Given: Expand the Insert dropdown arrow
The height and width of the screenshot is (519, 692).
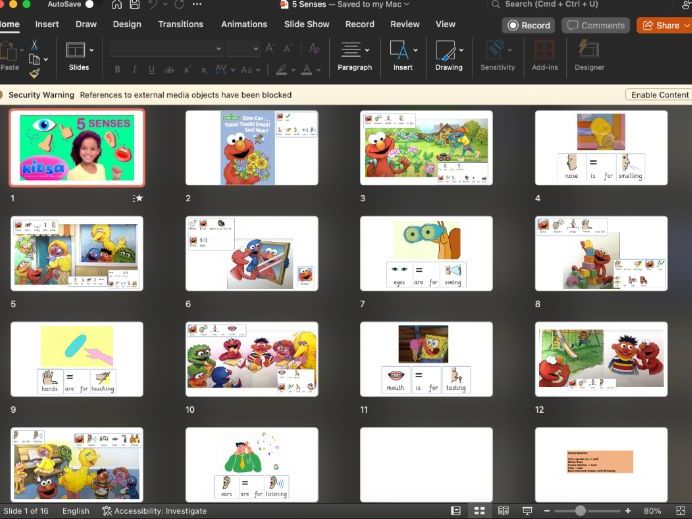Looking at the screenshot, I should pos(415,50).
